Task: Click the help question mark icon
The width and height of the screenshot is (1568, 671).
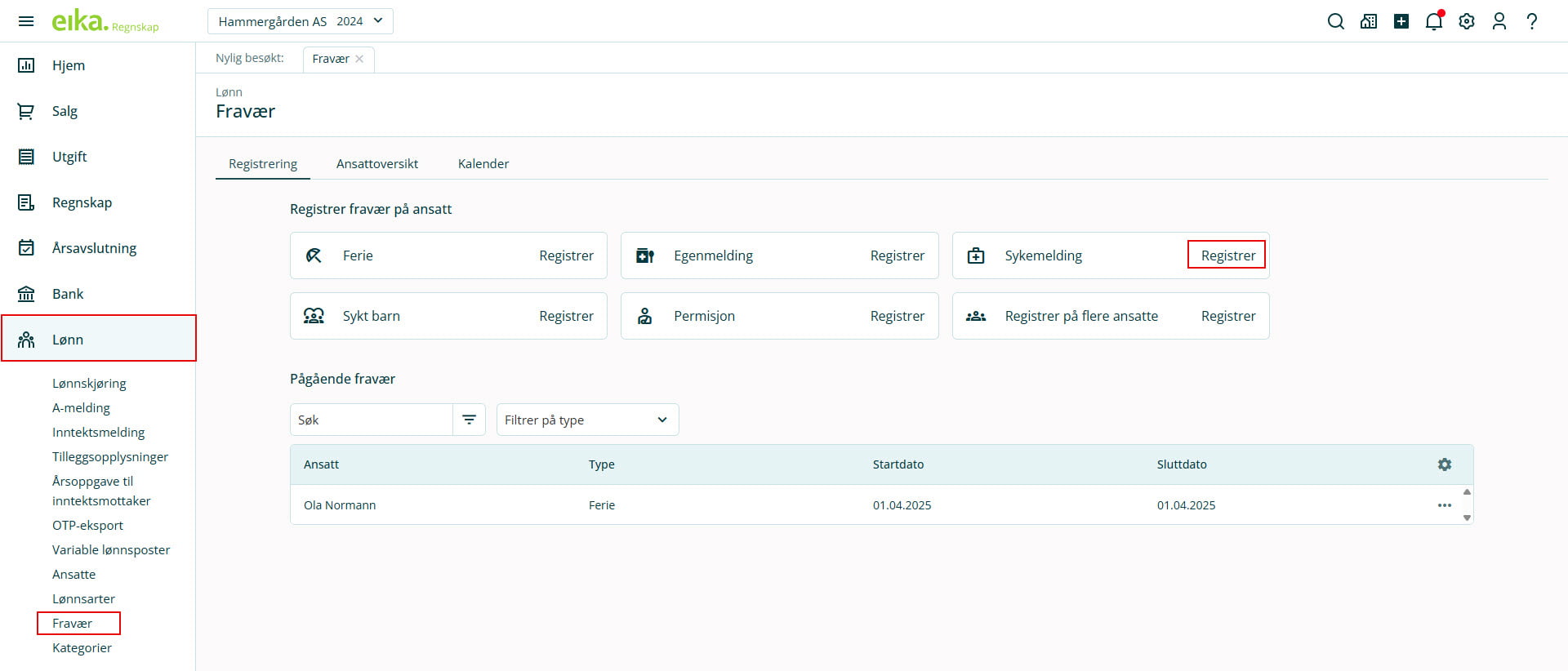Action: [x=1531, y=21]
